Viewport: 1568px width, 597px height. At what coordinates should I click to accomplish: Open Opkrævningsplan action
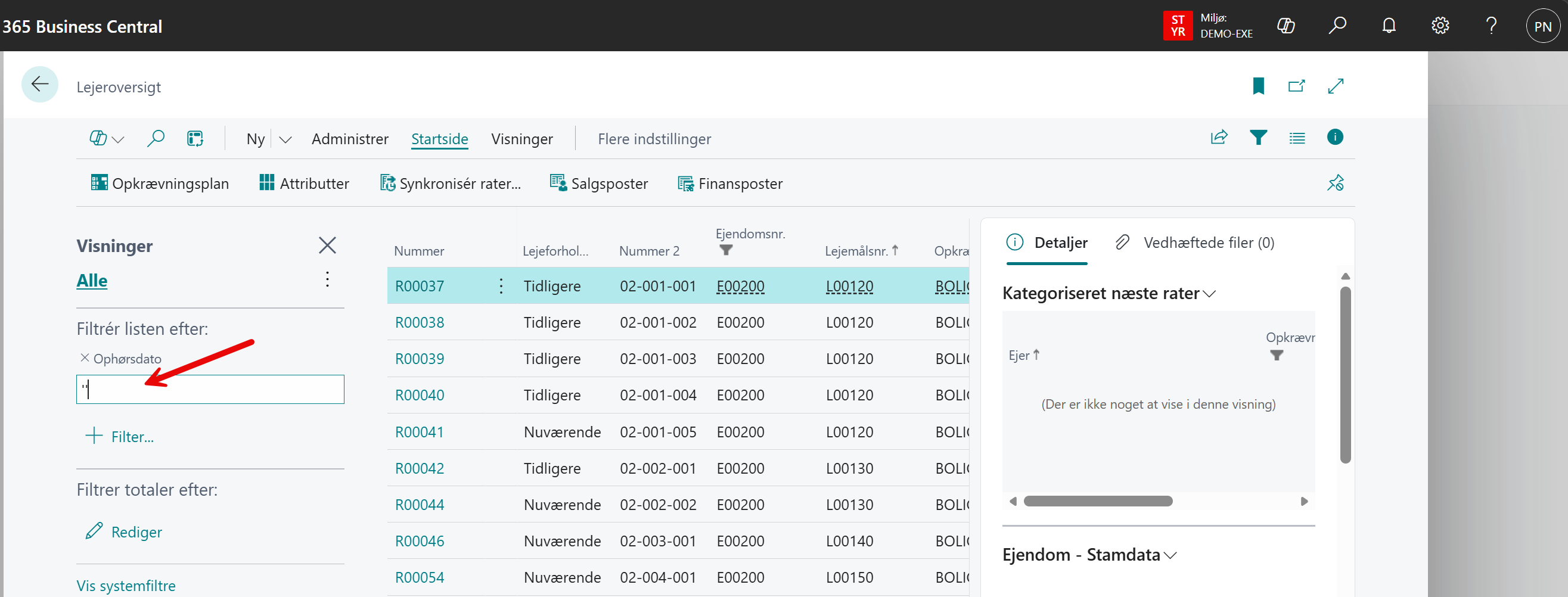pos(160,183)
